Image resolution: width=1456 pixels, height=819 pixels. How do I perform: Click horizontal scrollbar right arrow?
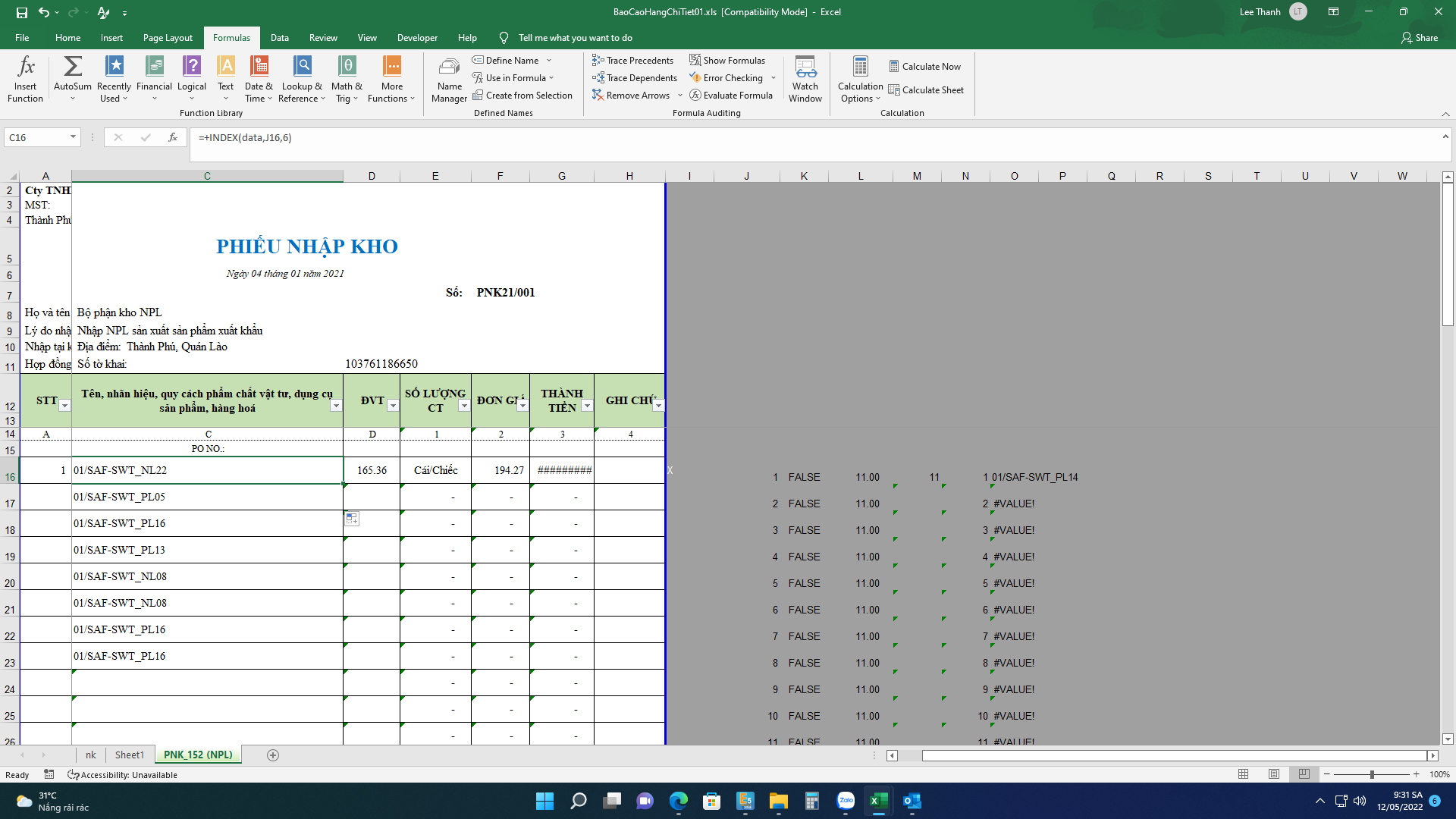click(x=1432, y=755)
